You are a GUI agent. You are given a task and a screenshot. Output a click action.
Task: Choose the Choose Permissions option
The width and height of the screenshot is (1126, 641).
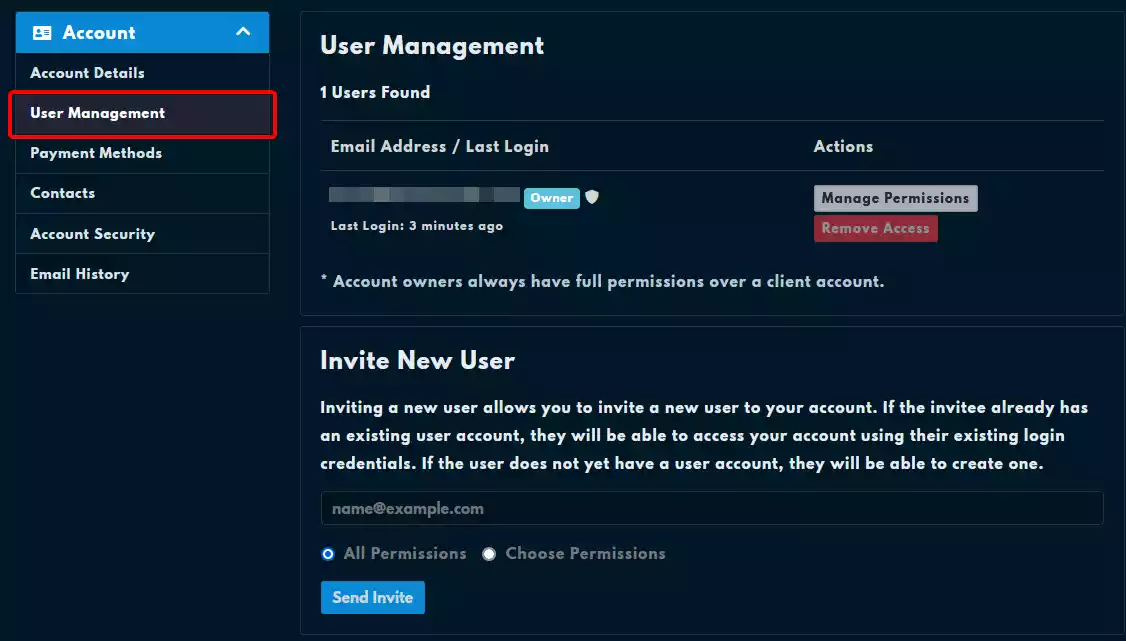[x=489, y=553]
